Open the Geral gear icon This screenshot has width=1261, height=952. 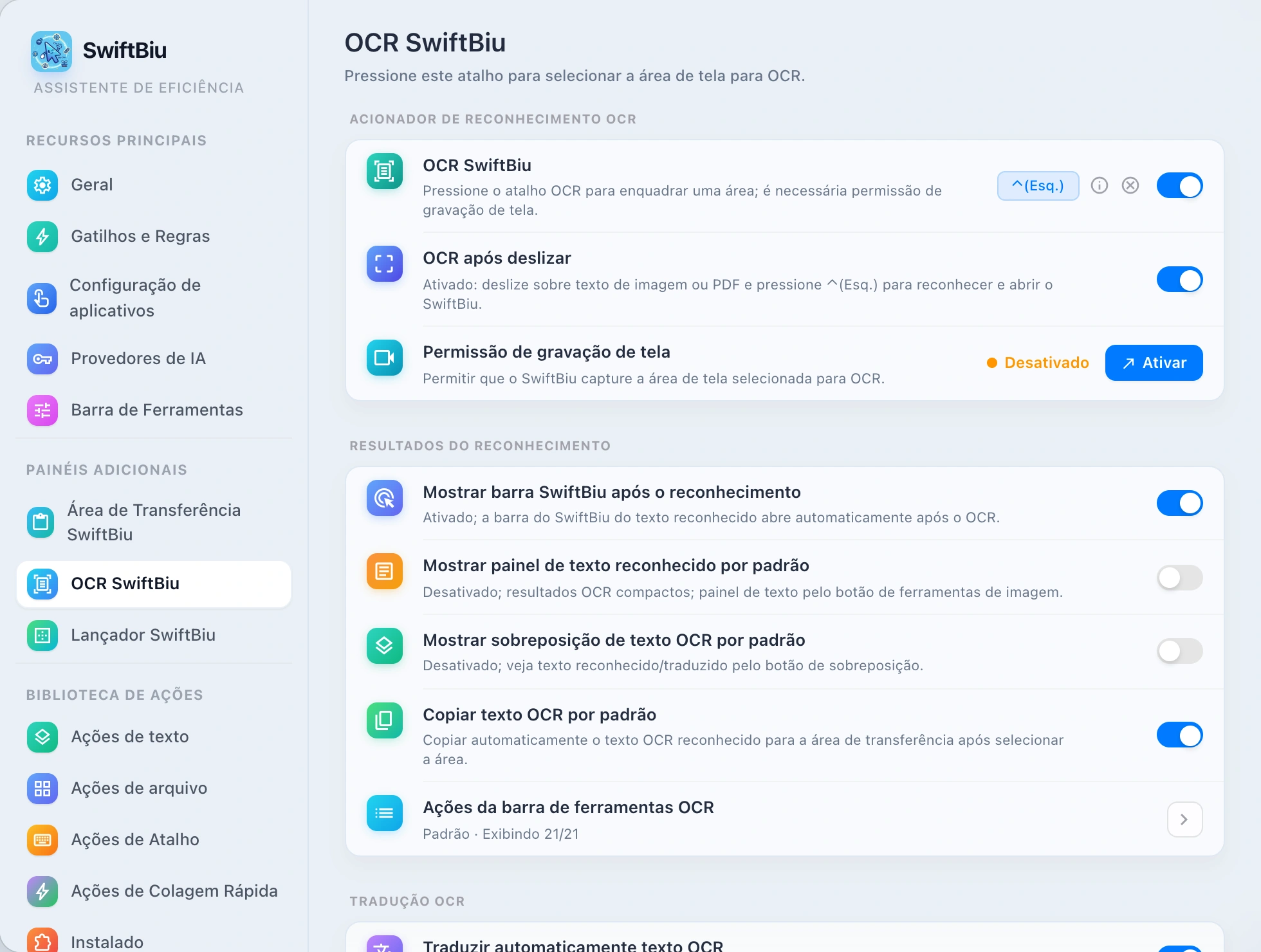[x=42, y=185]
